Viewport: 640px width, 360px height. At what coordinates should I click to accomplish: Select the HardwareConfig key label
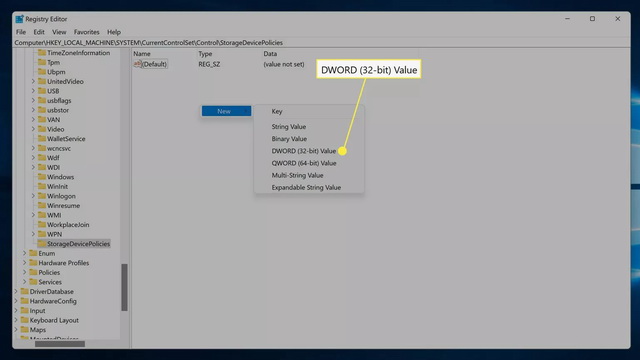[x=53, y=301]
